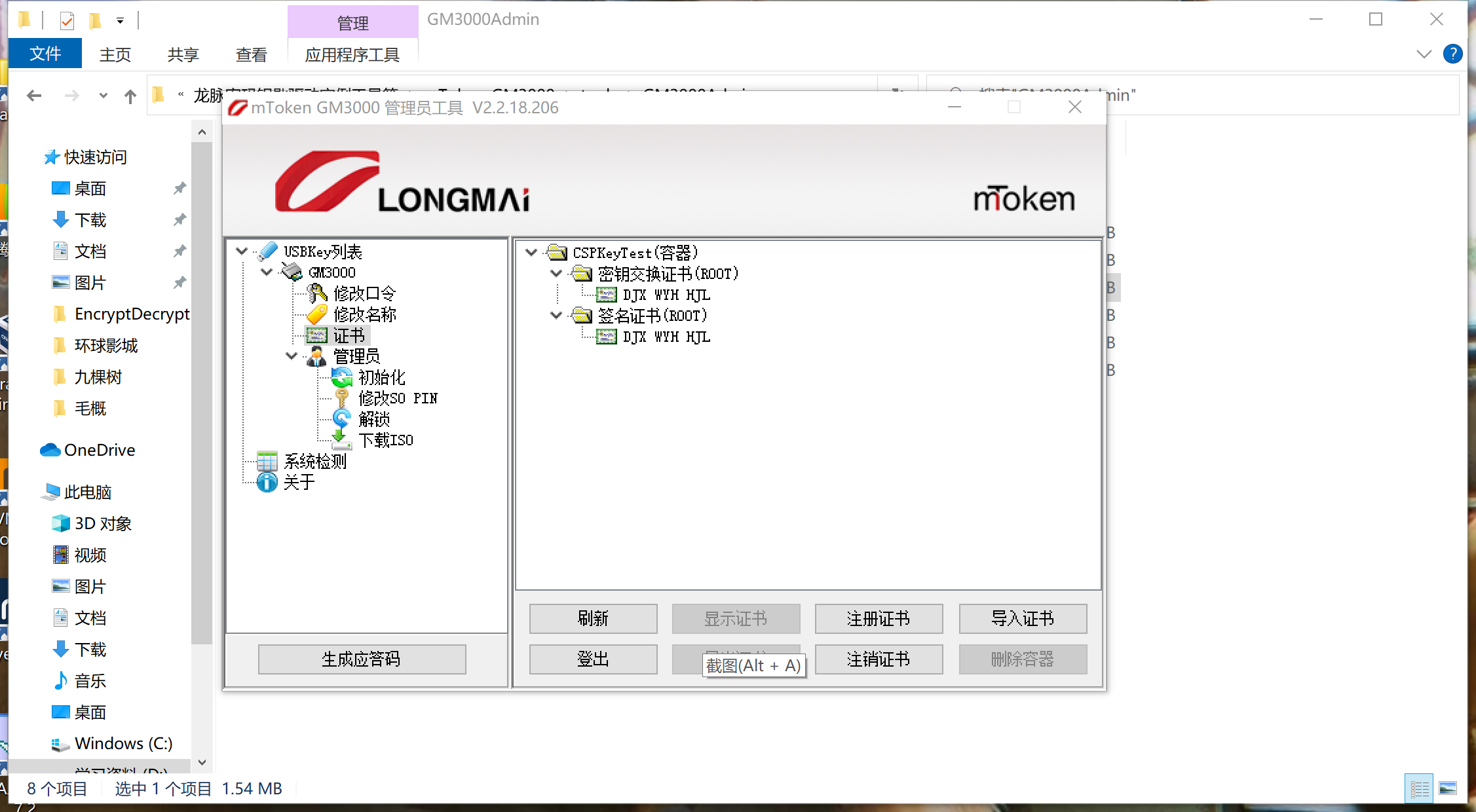Select certificate under 密钥交换证书(ROOT)
Screen dimensions: 1476x812
[665, 295]
